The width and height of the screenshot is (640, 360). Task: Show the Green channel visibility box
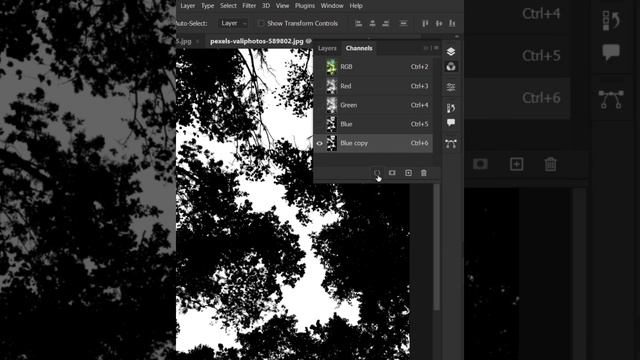click(319, 105)
